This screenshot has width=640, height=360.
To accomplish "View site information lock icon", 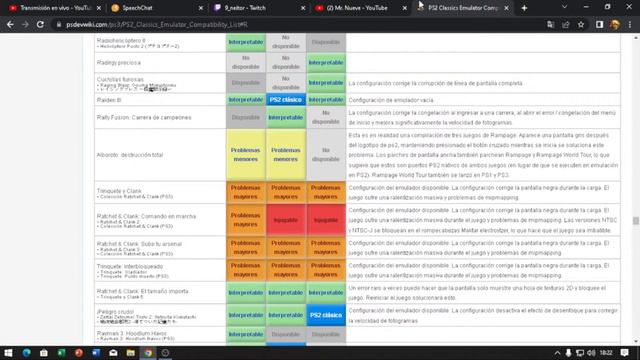I will pyautogui.click(x=59, y=24).
